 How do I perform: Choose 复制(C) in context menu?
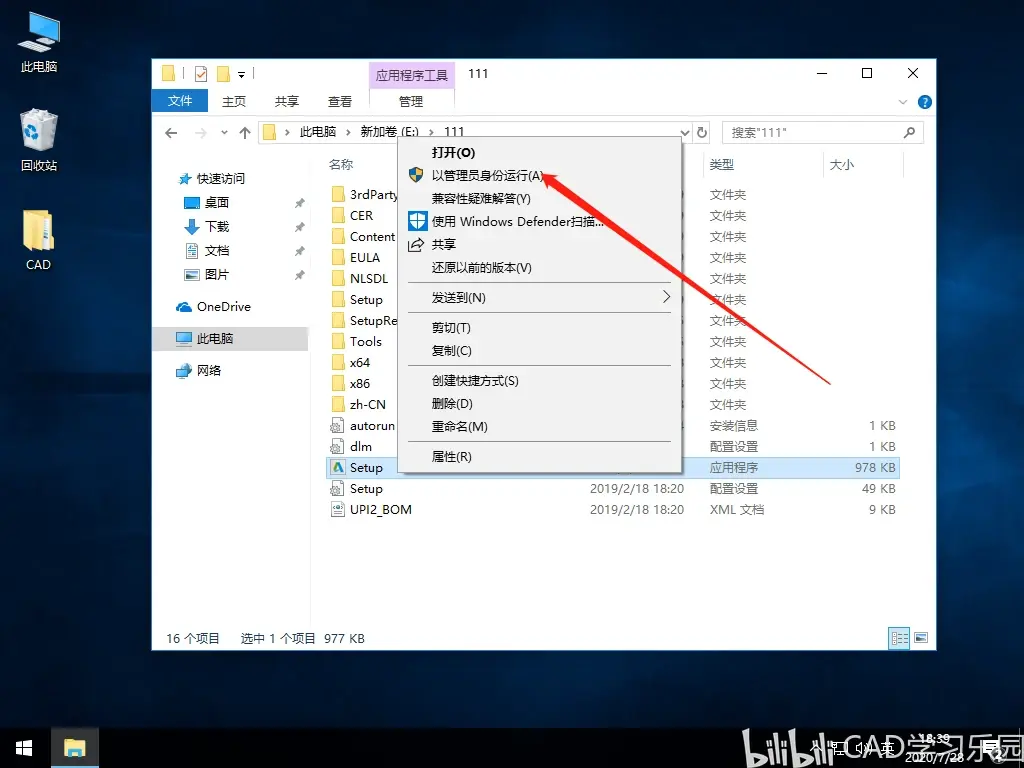tap(539, 351)
